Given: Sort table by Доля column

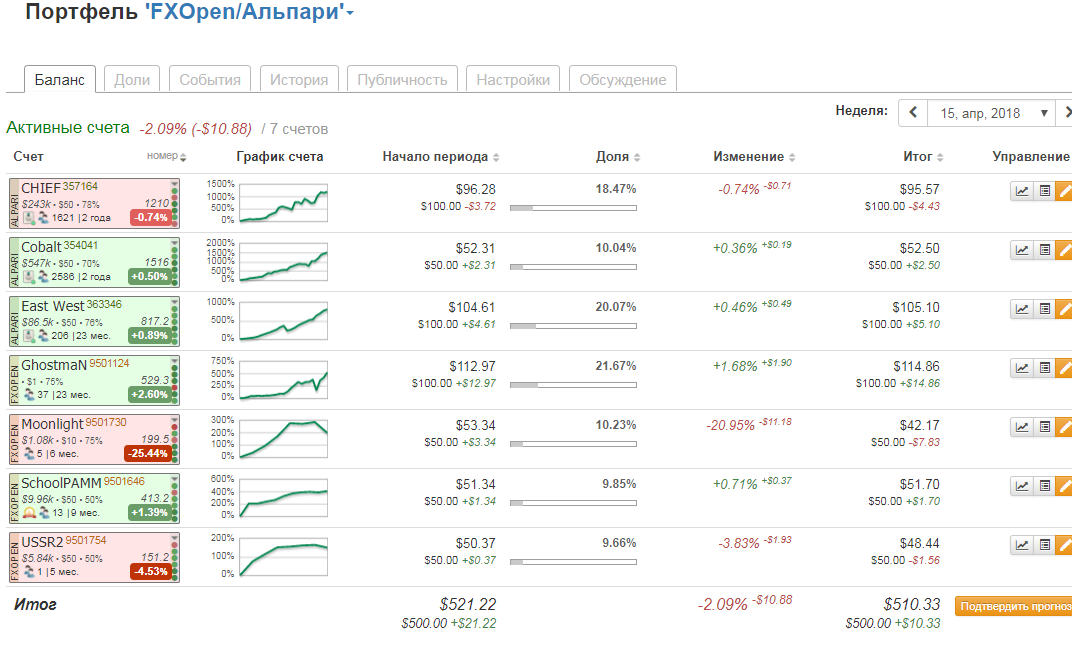Looking at the screenshot, I should (618, 157).
